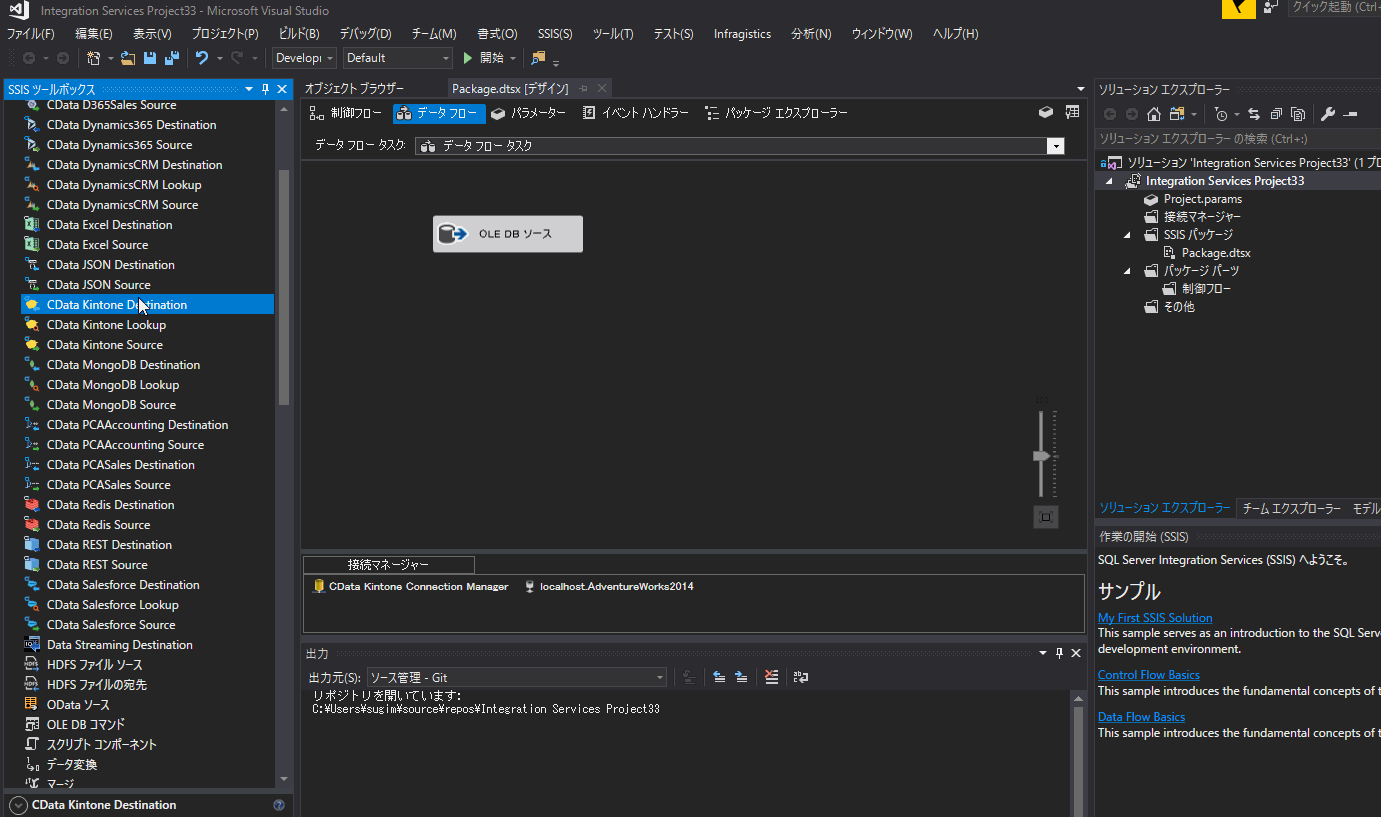The height and width of the screenshot is (817, 1381).
Task: Collapse the パッケージ パーツ folder
Action: pyautogui.click(x=1127, y=271)
